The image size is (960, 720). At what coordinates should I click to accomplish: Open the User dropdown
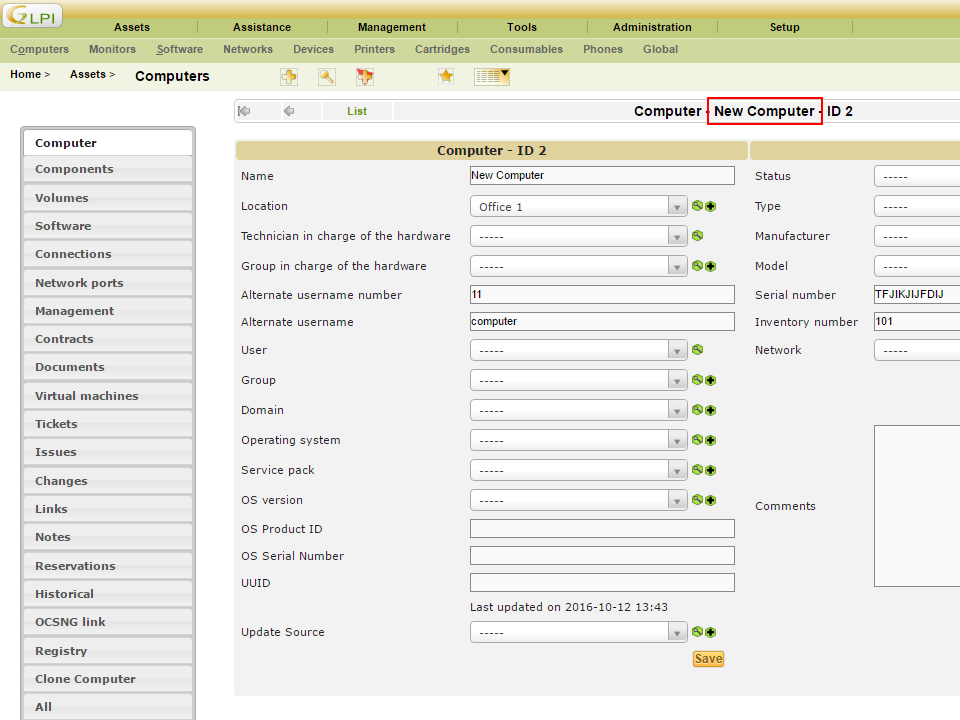coord(578,350)
